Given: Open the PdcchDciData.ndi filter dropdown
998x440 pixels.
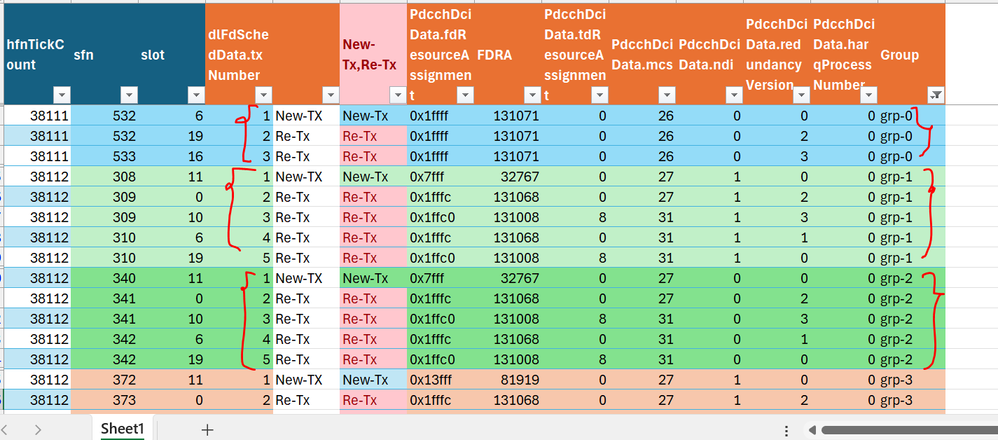Looking at the screenshot, I should [x=734, y=95].
